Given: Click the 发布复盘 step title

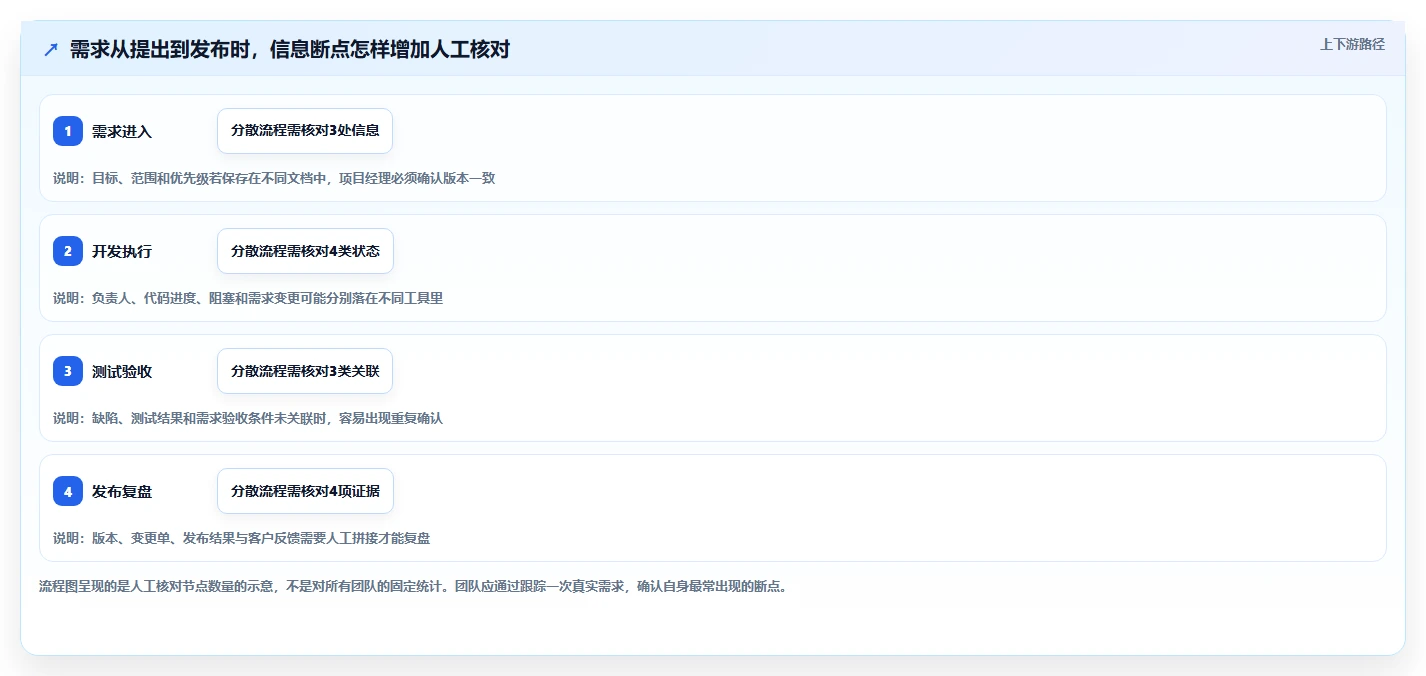Looking at the screenshot, I should point(122,491).
